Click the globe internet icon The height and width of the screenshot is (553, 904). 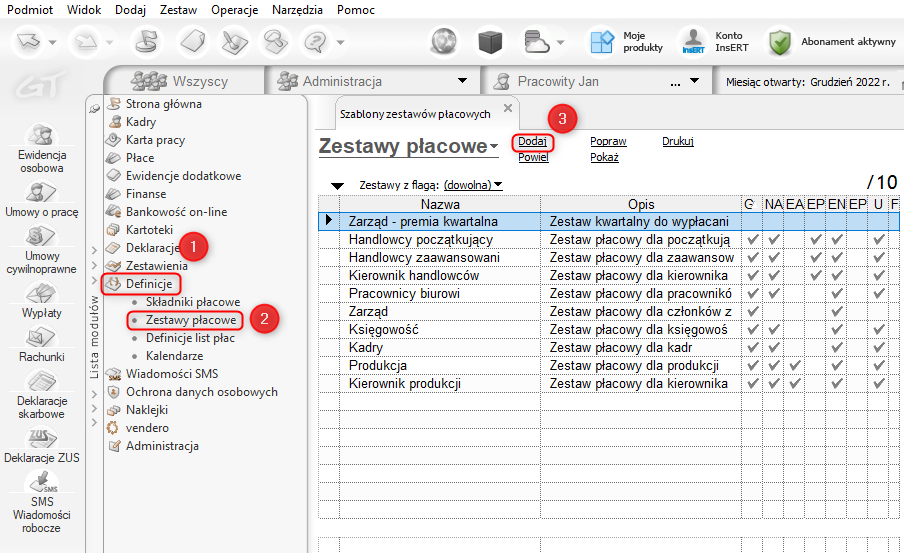(x=444, y=42)
